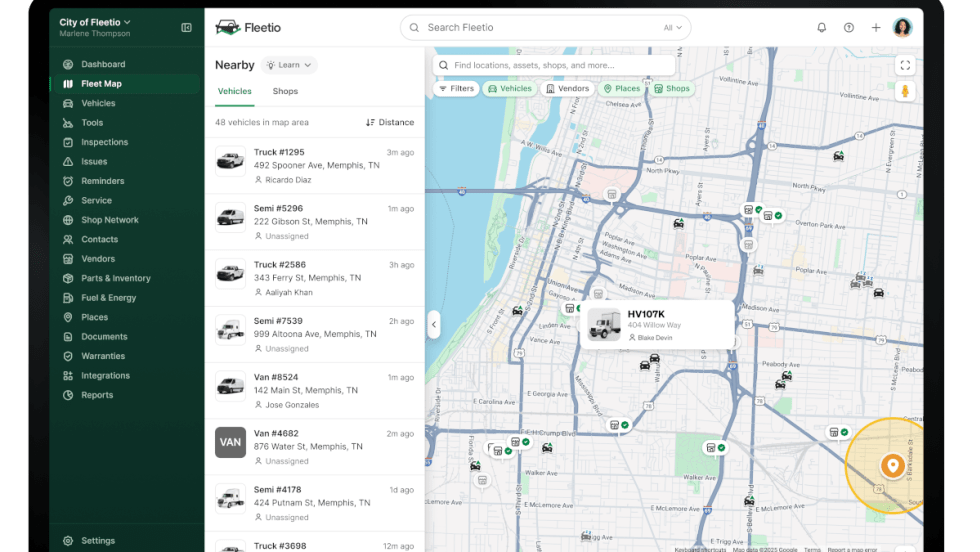Open the Distance sort dropdown

click(x=390, y=123)
